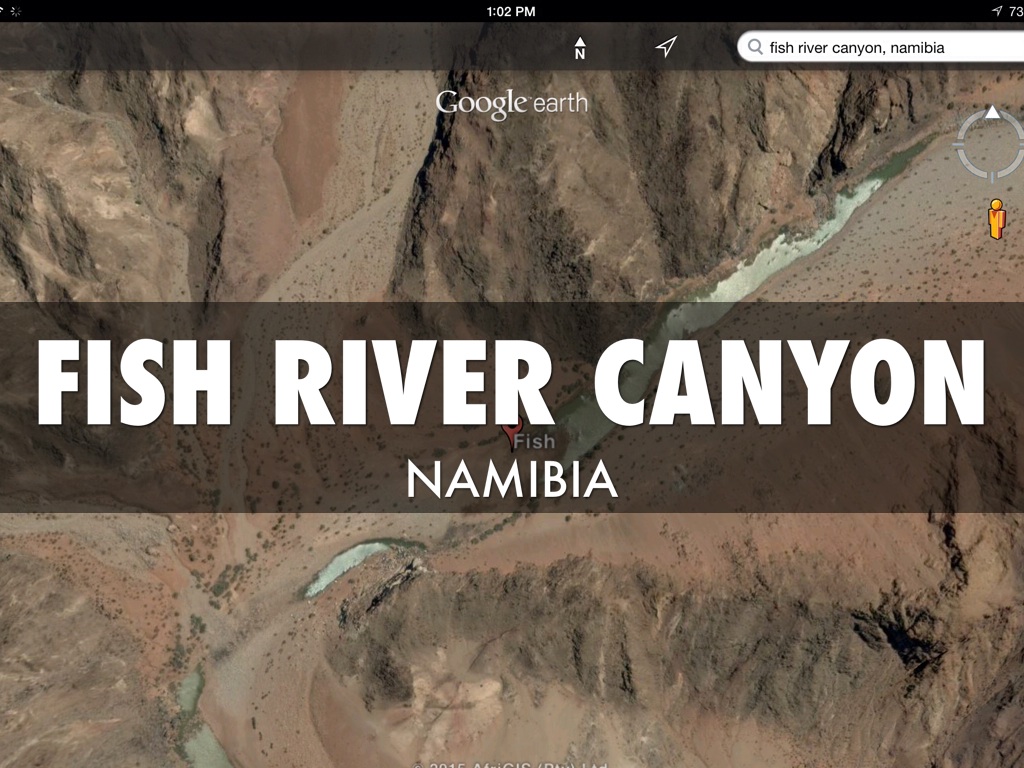Tap the battery percentage showing 73
Image resolution: width=1024 pixels, height=768 pixels.
(x=1016, y=11)
